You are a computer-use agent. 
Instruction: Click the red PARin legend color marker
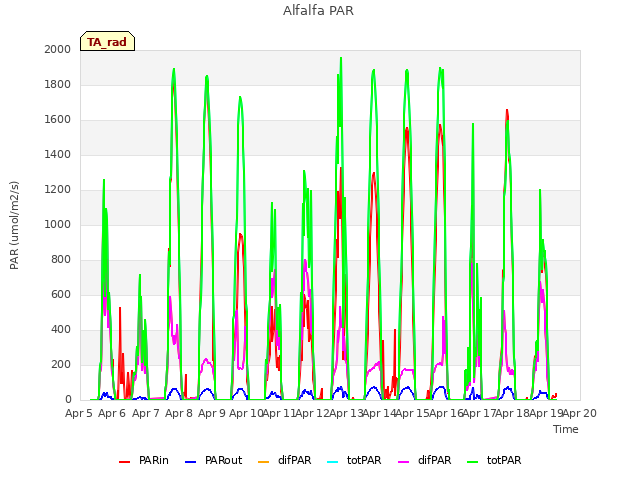point(124,462)
